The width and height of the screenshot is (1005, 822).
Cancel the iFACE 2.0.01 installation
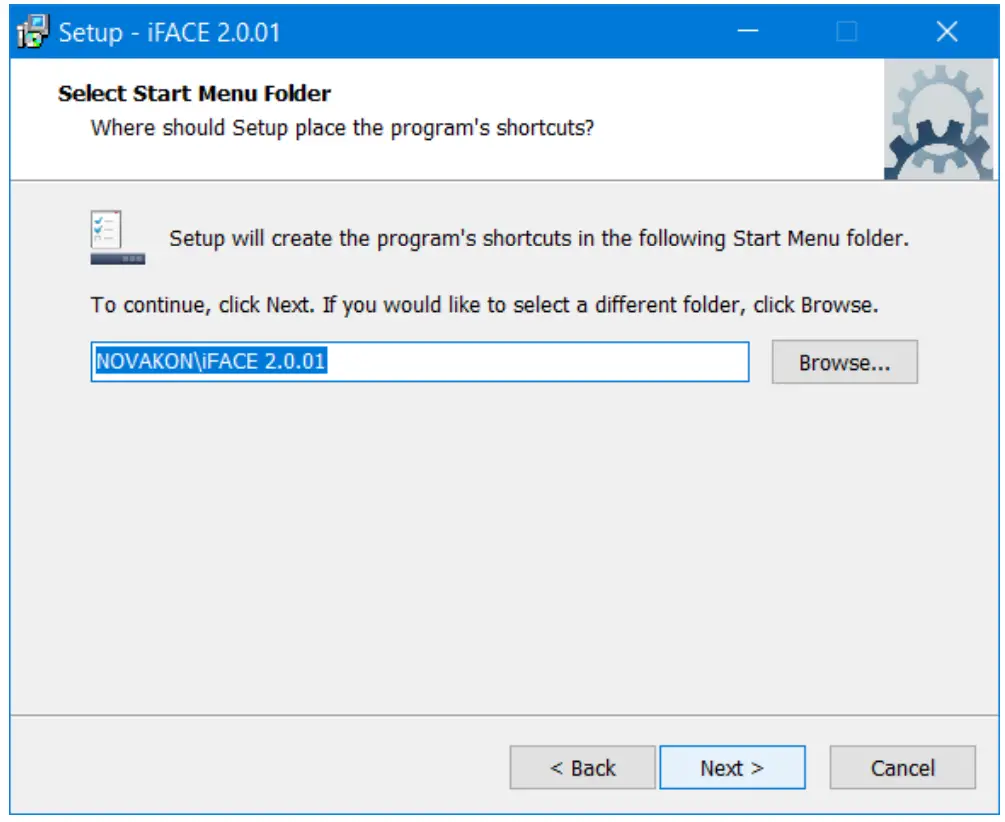pos(902,767)
